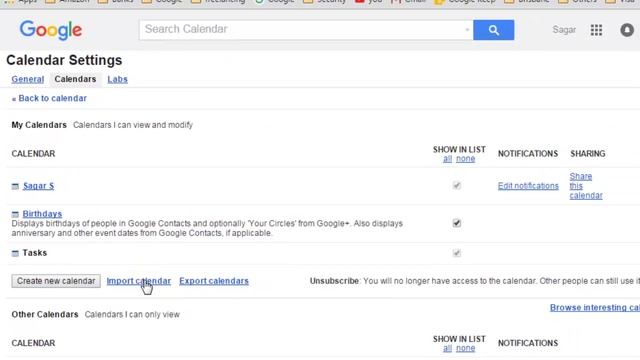The height and width of the screenshot is (360, 640).
Task: Open the Google apps grid icon
Action: (x=596, y=30)
